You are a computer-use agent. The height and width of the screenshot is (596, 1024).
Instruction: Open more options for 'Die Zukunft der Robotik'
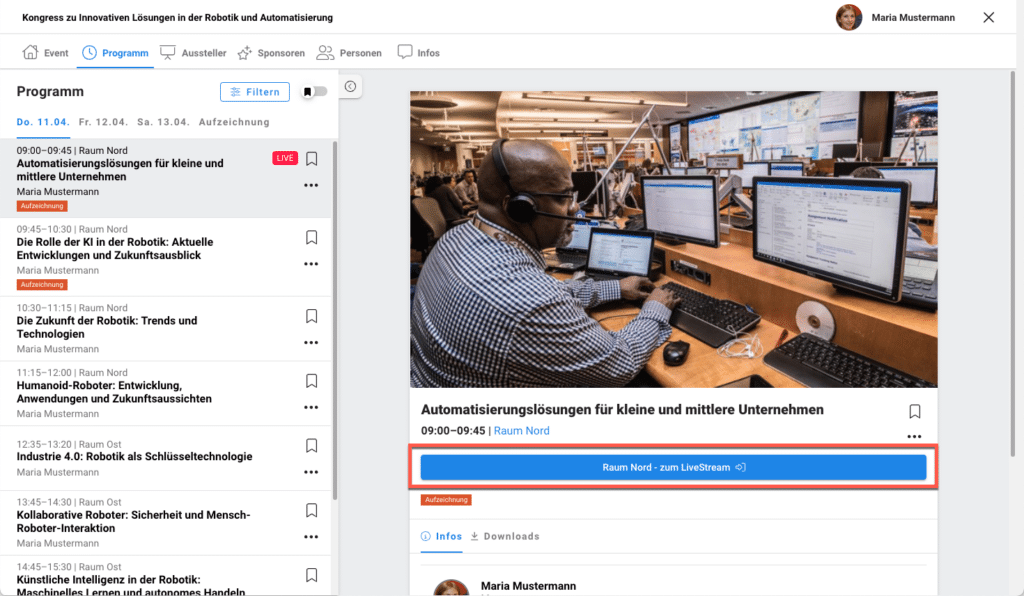(311, 343)
